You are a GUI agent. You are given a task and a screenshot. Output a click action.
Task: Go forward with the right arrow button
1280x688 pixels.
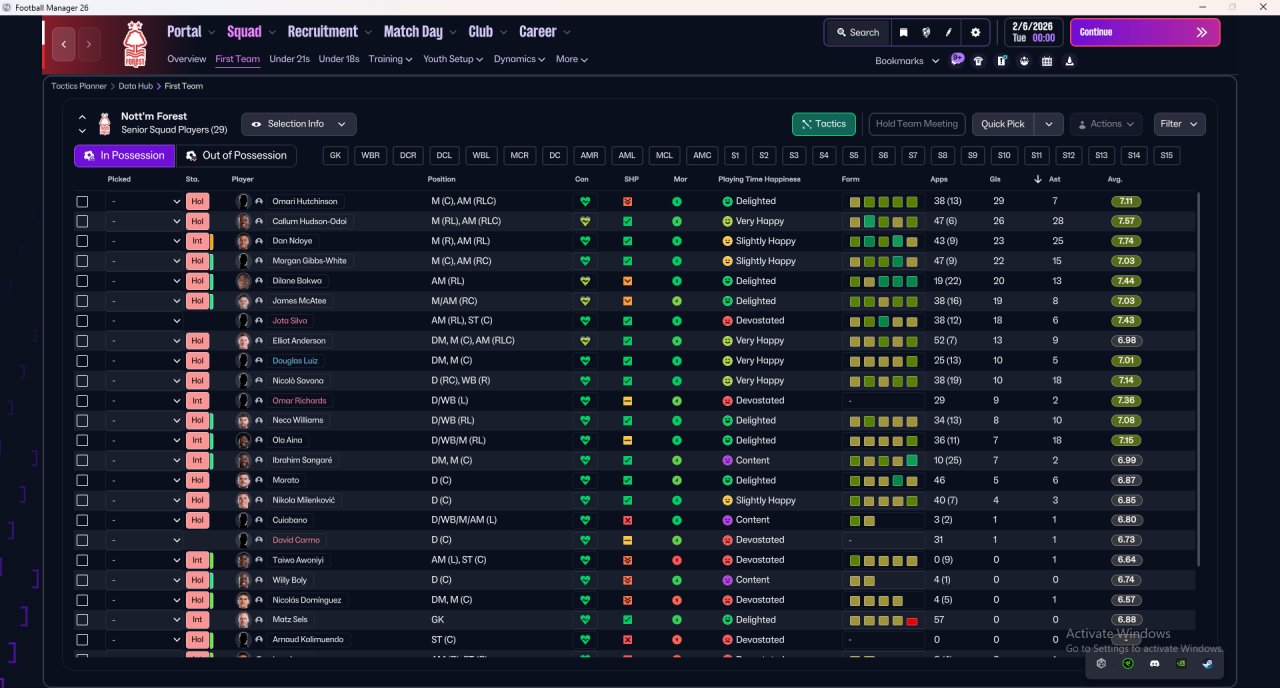pyautogui.click(x=89, y=44)
